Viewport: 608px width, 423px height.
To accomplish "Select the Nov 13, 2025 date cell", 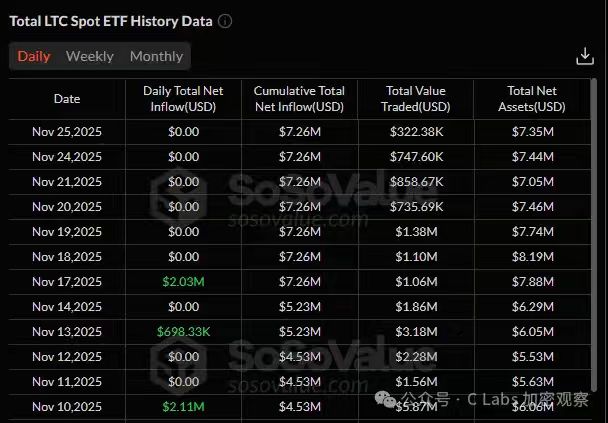I will coord(67,332).
